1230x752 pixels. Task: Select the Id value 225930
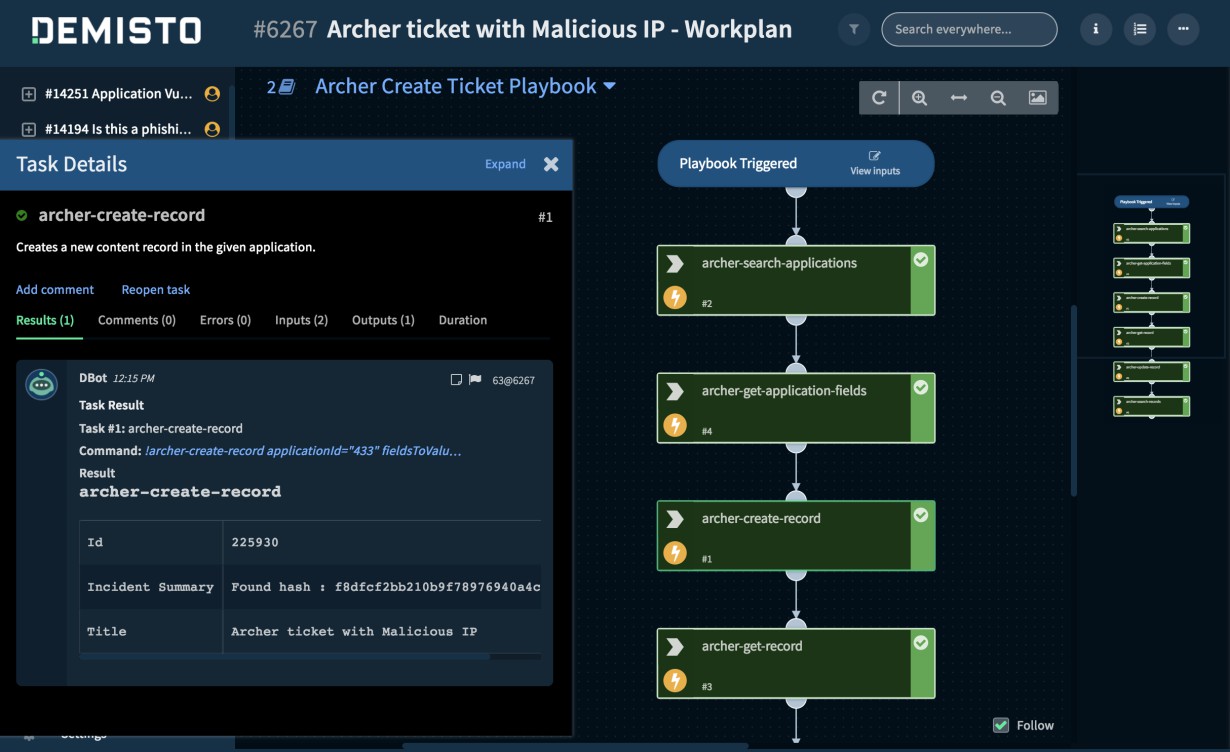pyautogui.click(x=255, y=542)
